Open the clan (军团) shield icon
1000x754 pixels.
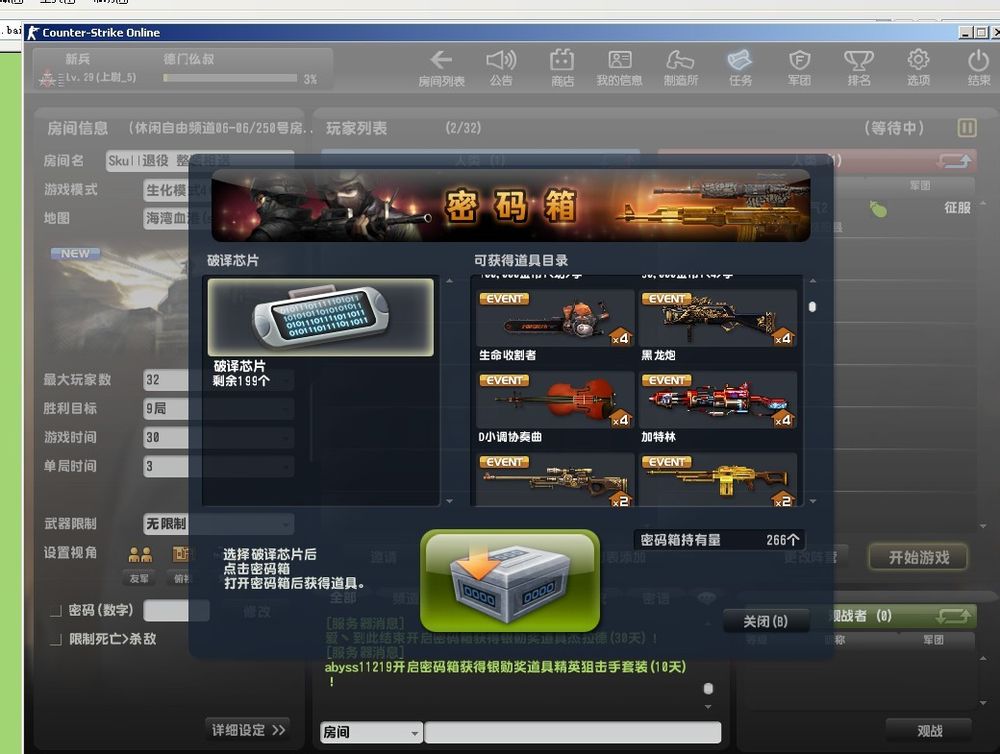[x=799, y=68]
